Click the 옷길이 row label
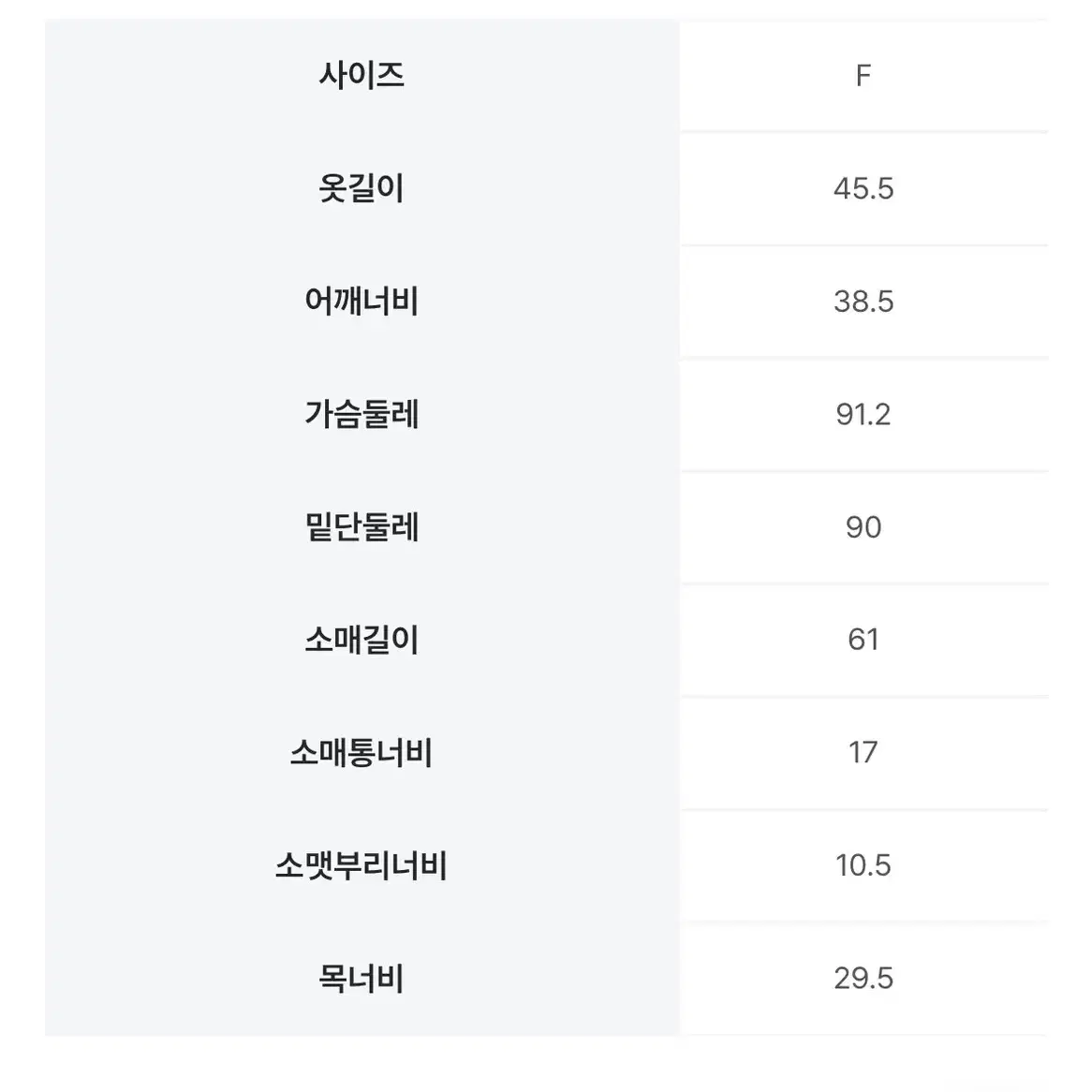The image size is (1092, 1092). (x=362, y=188)
